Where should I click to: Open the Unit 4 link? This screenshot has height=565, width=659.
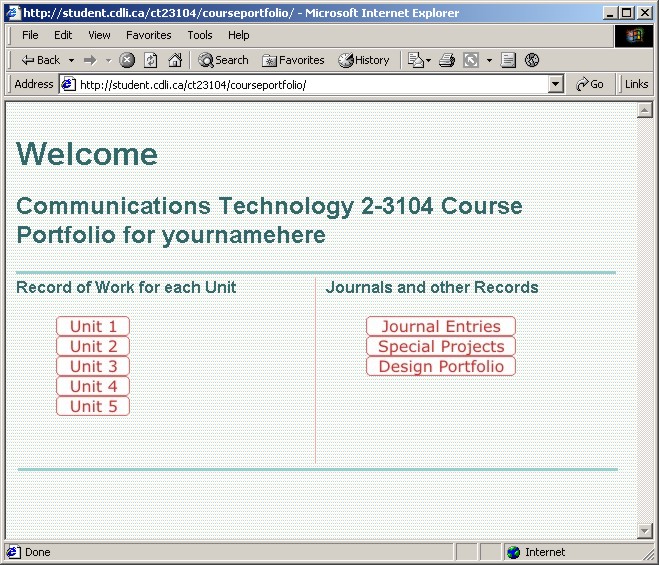(x=93, y=386)
